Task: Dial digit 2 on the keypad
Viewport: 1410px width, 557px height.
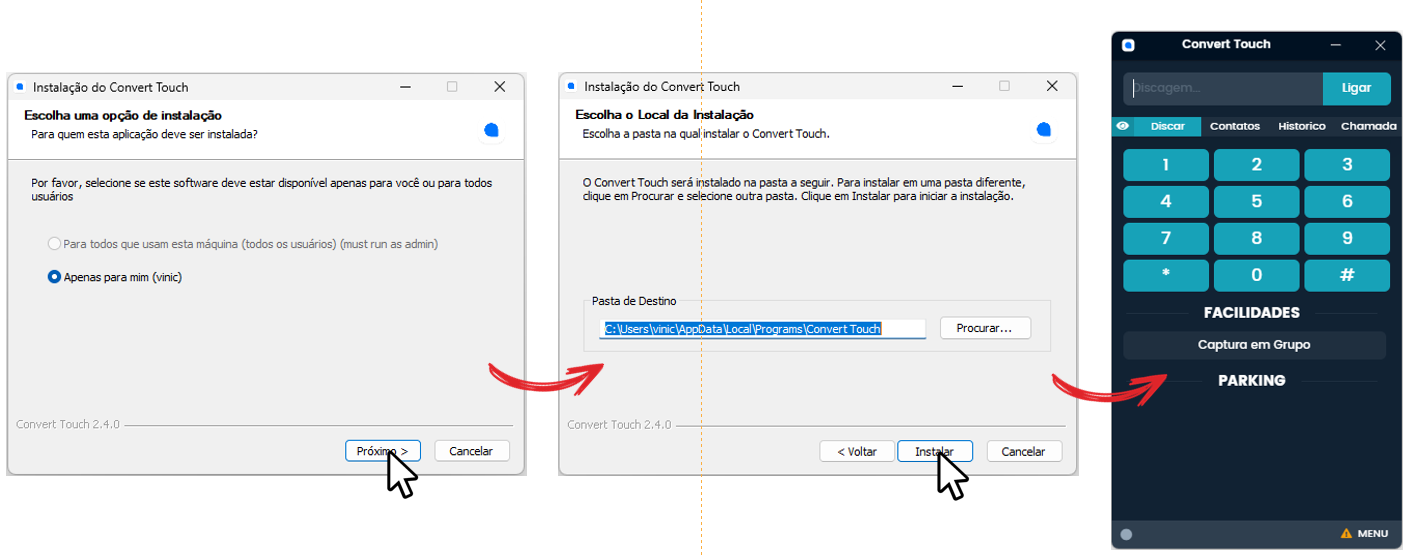Action: (x=1257, y=165)
